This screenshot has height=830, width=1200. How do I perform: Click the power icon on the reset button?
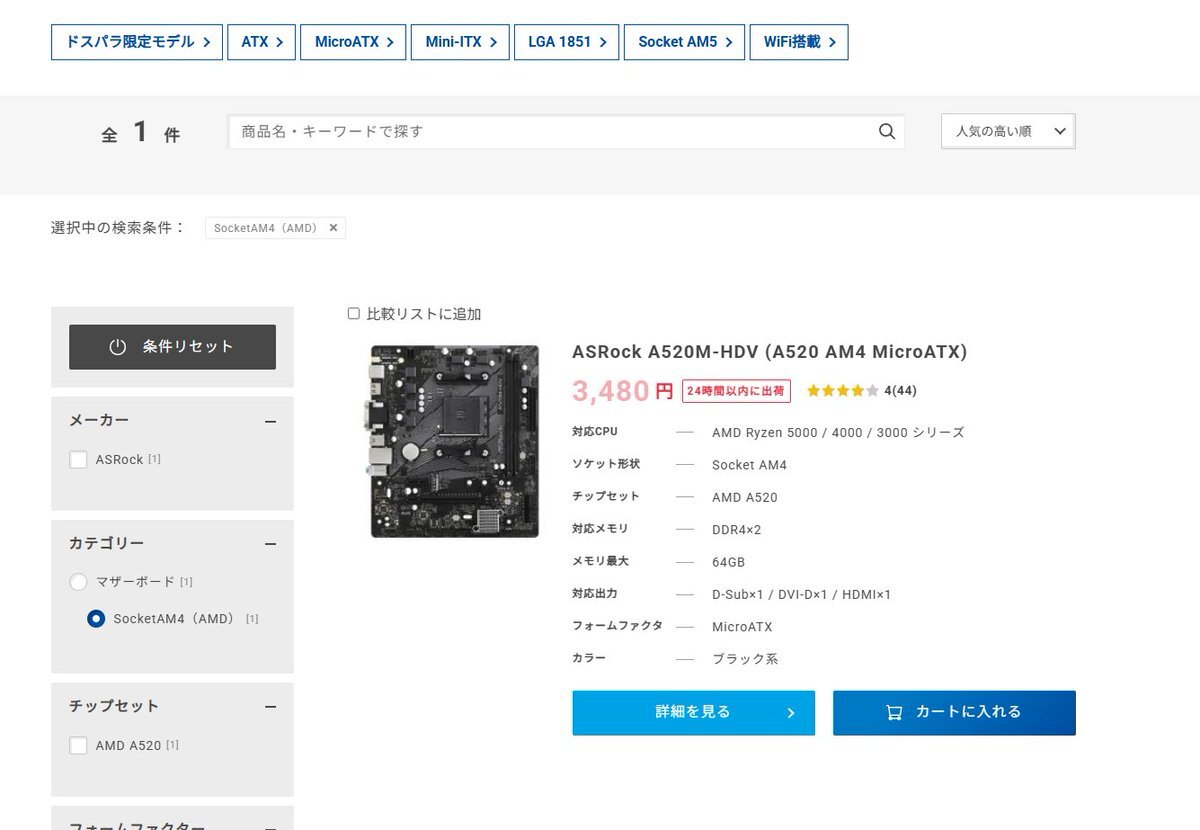[x=118, y=347]
